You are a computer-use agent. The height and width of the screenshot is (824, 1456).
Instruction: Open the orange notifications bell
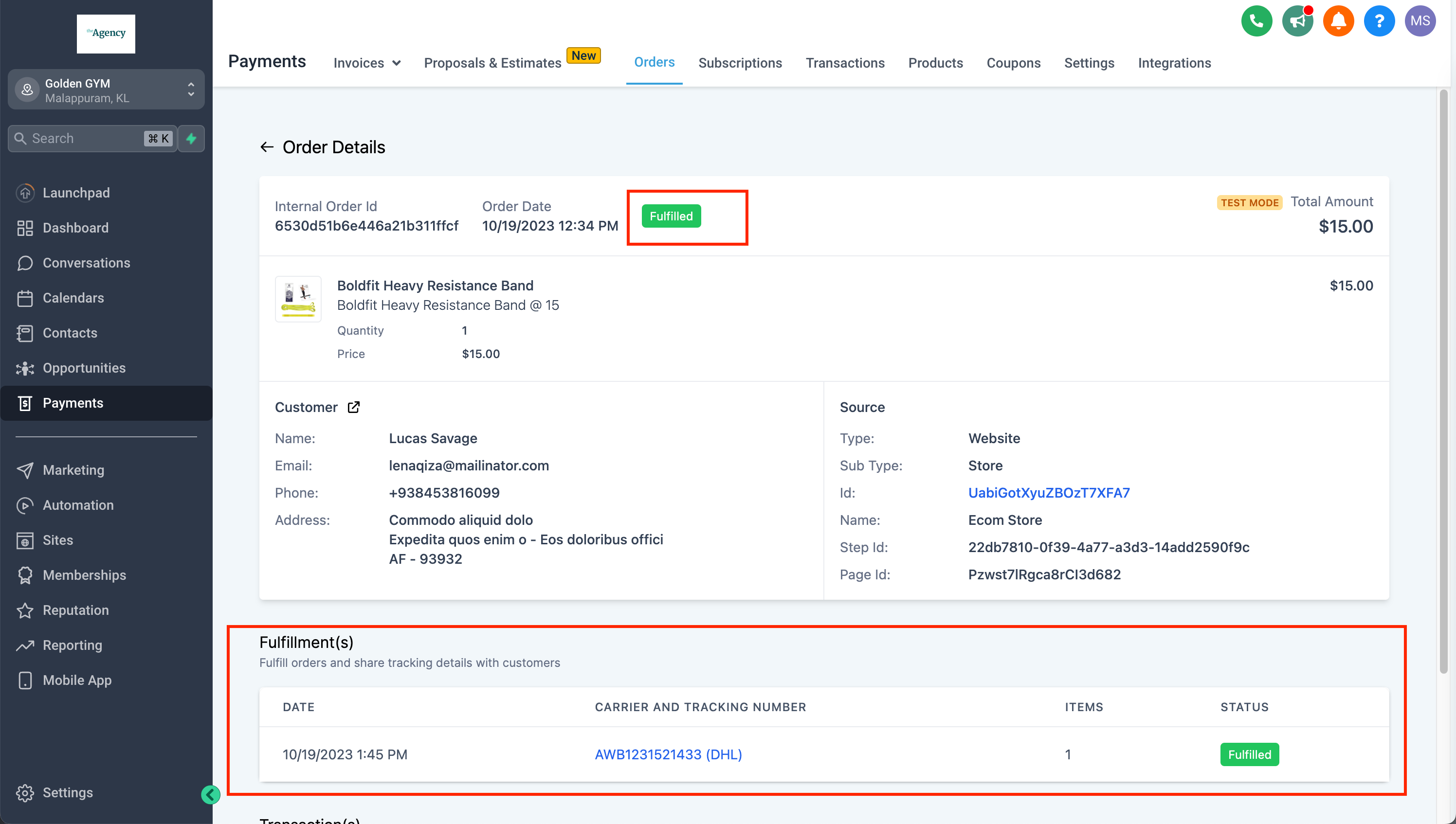click(x=1338, y=21)
